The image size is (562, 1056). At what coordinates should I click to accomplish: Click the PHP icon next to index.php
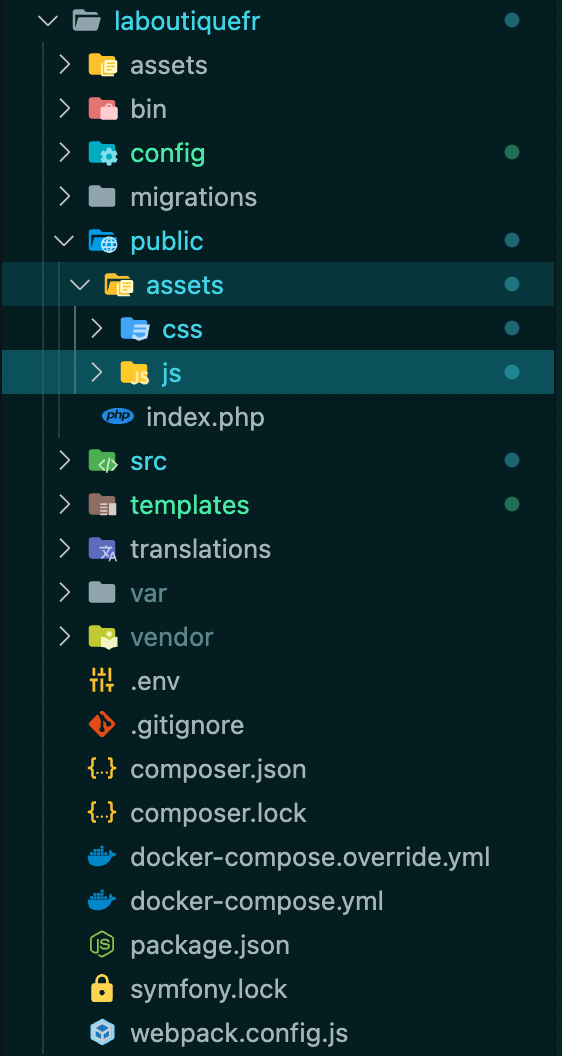tap(118, 417)
